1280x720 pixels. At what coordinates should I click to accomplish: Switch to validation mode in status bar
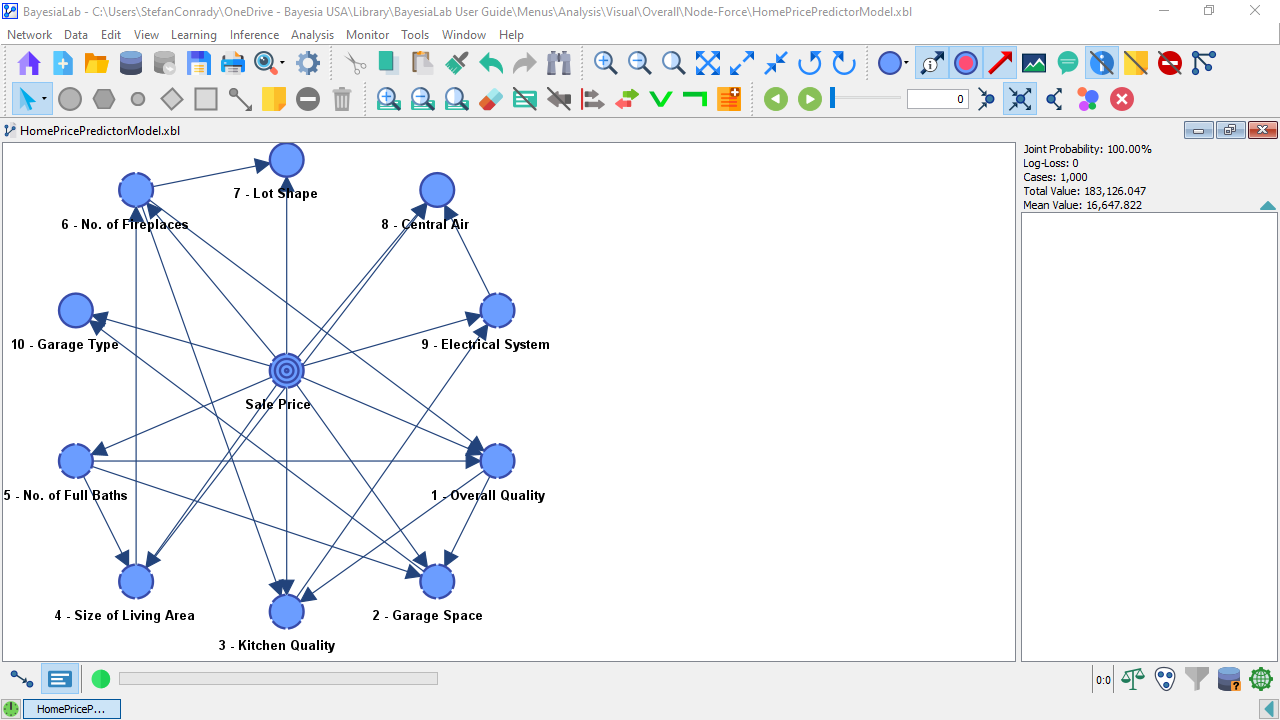(60, 680)
